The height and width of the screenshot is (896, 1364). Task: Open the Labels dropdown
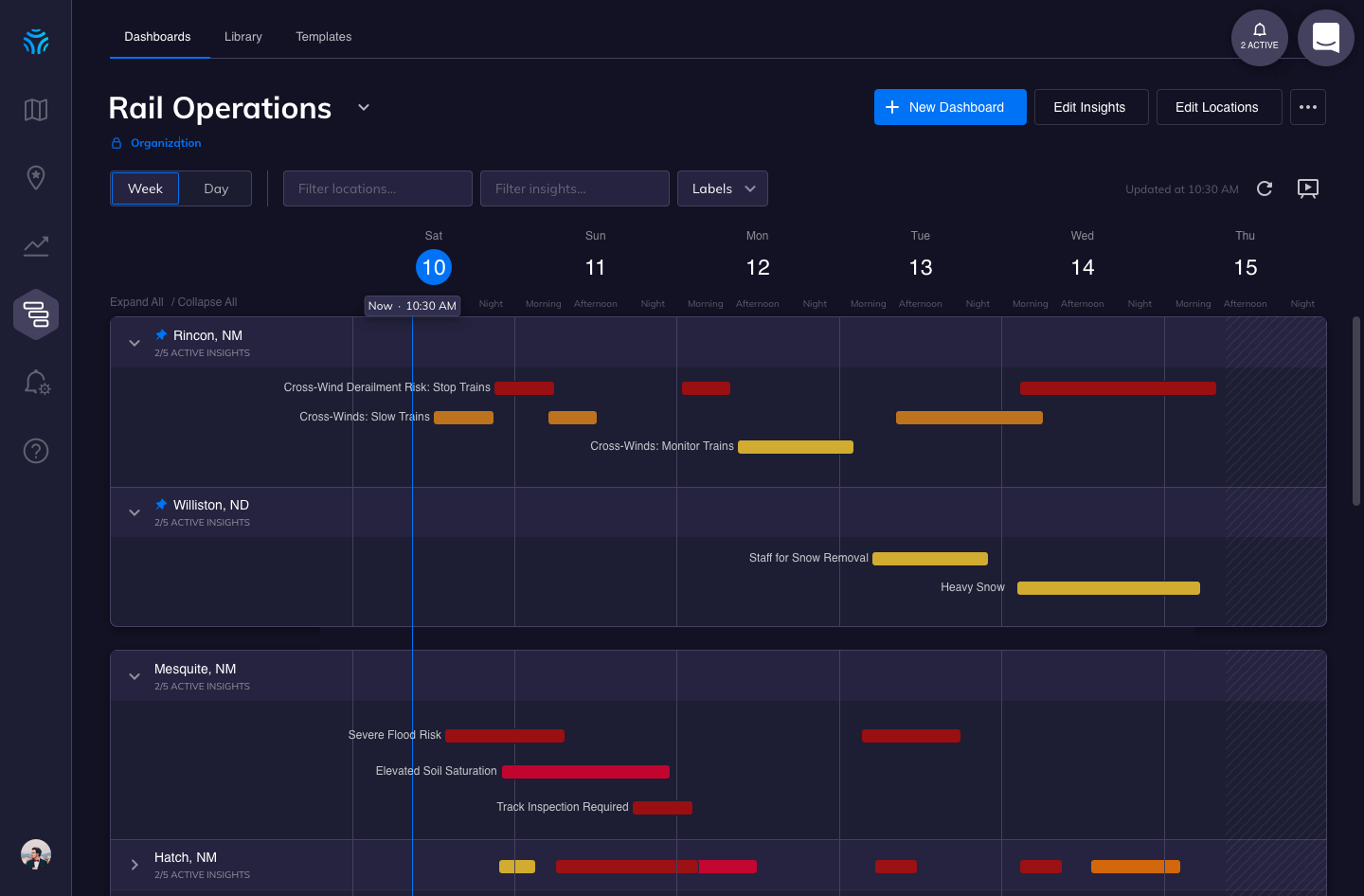(722, 188)
